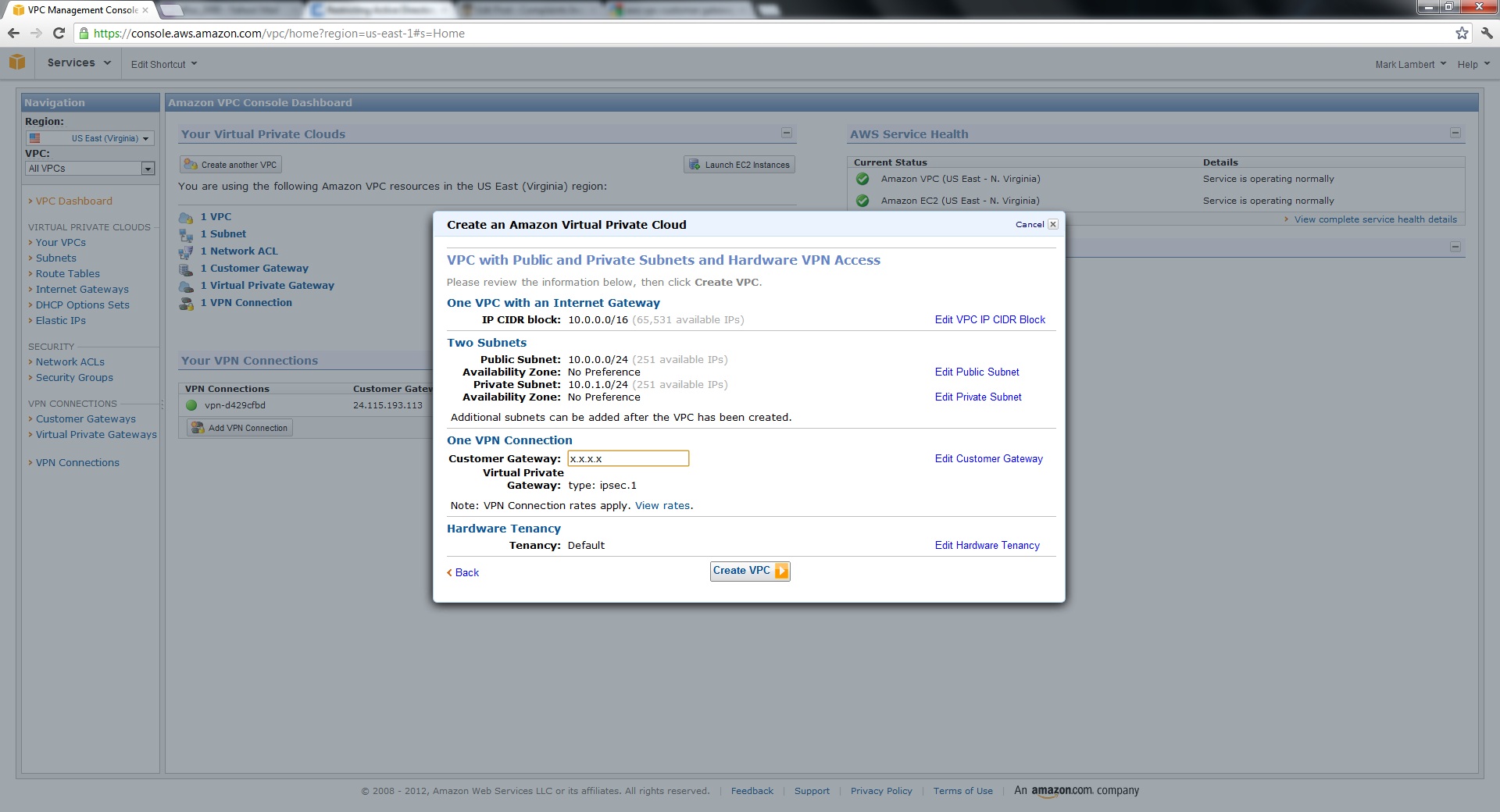
Task: Click the Virtual Private Gateway resource icon
Action: pos(186,287)
